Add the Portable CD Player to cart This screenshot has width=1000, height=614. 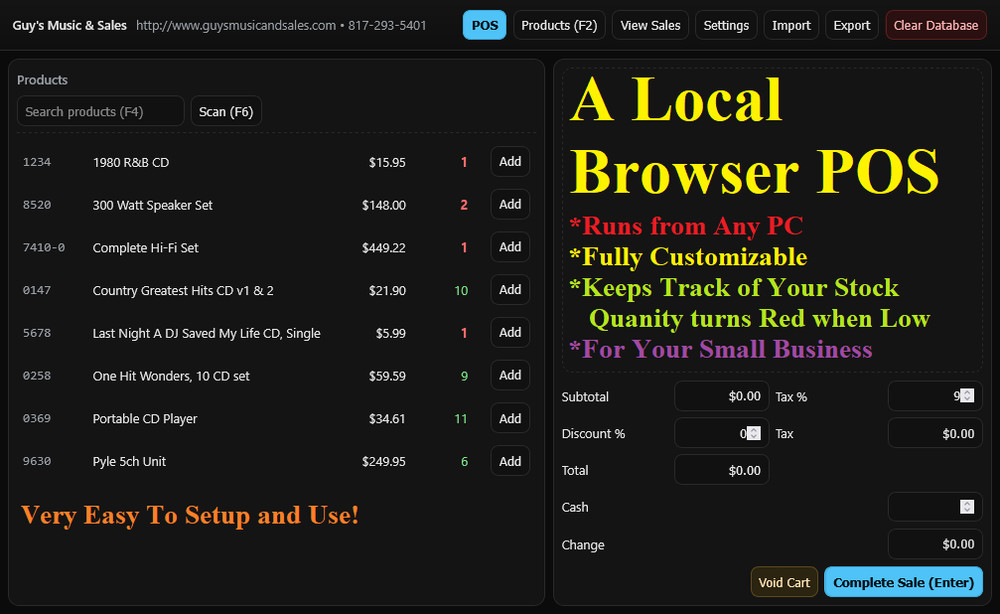(510, 418)
